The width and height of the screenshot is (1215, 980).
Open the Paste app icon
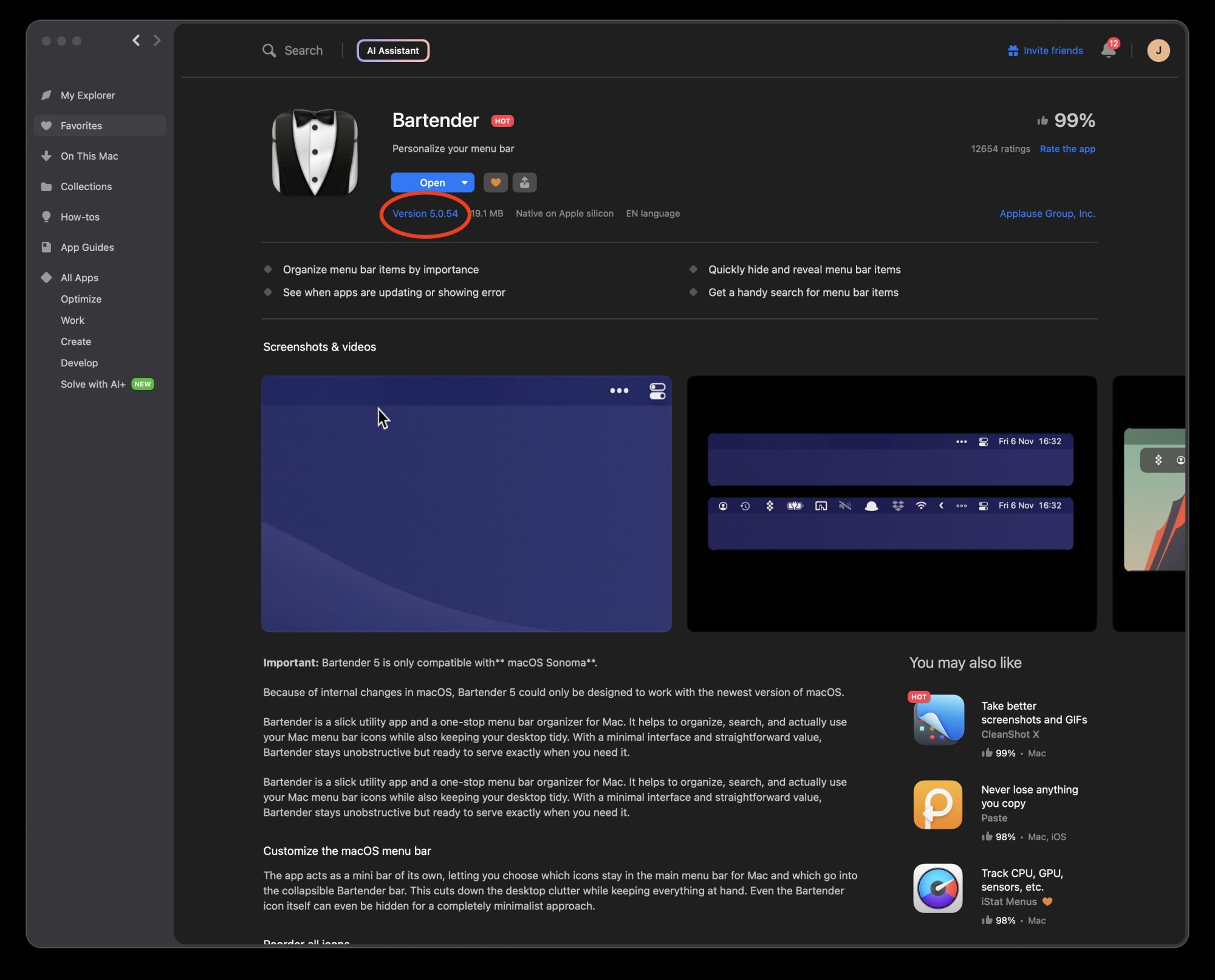[x=938, y=804]
